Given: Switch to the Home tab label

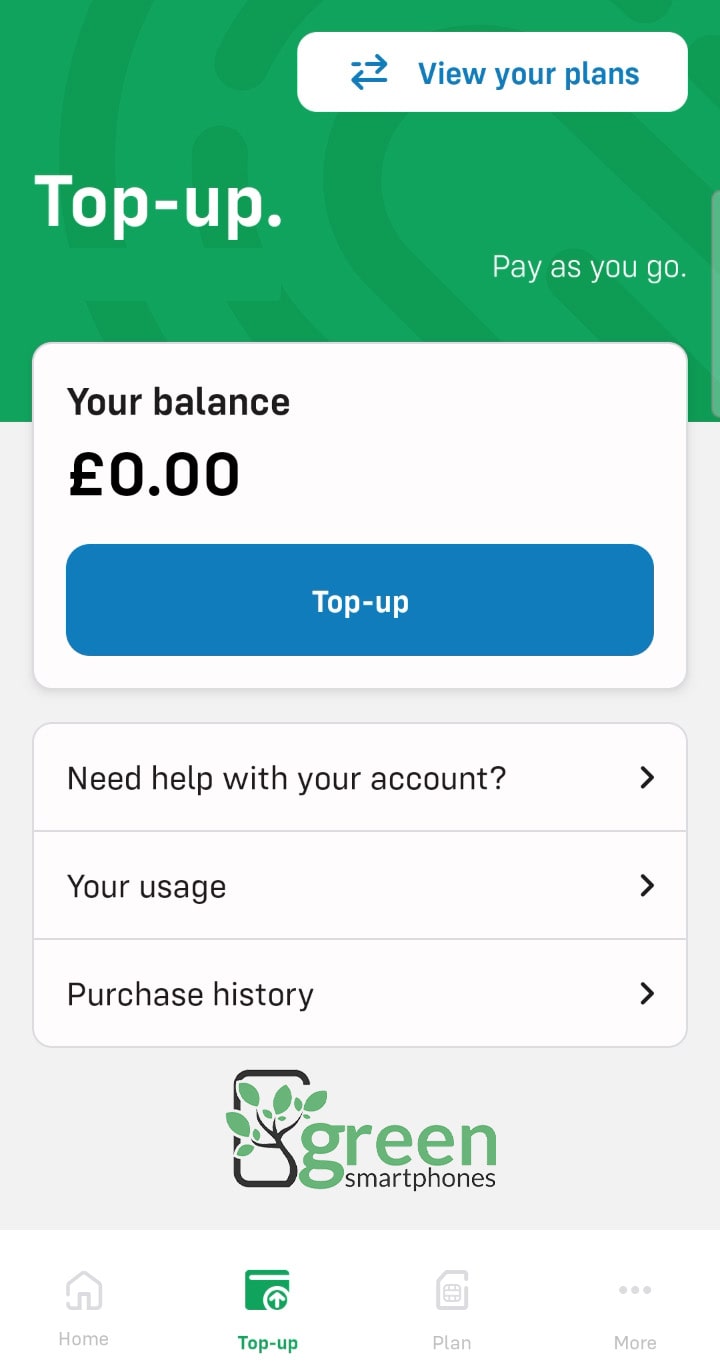Looking at the screenshot, I should click(83, 1339).
